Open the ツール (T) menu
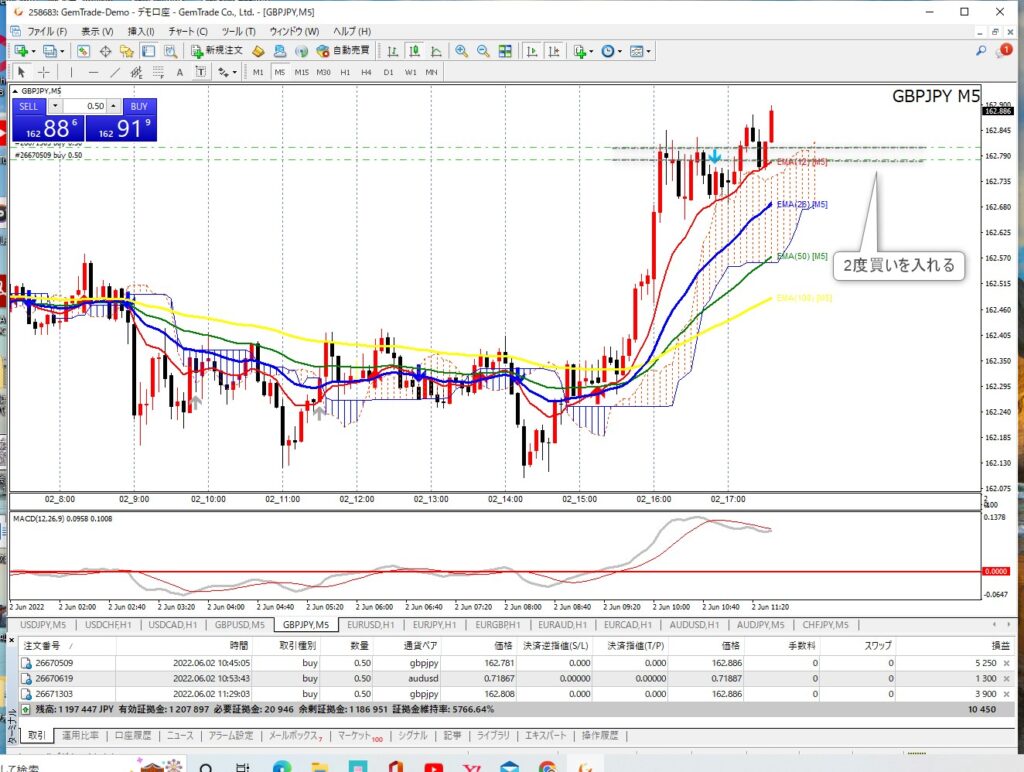This screenshot has height=772, width=1024. (238, 31)
